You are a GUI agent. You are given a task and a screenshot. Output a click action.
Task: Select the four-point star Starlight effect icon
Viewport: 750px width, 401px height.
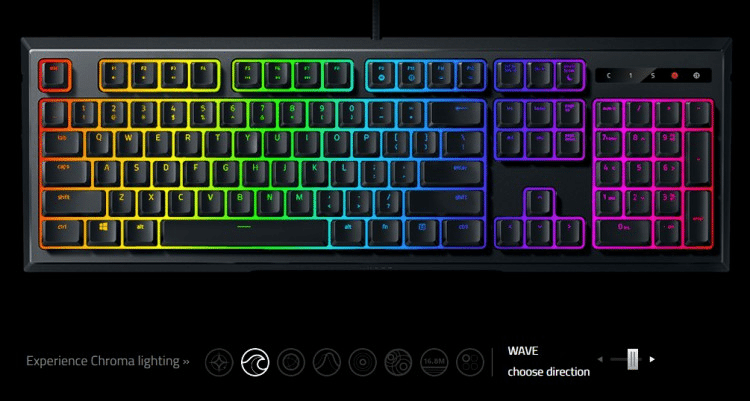pos(219,362)
